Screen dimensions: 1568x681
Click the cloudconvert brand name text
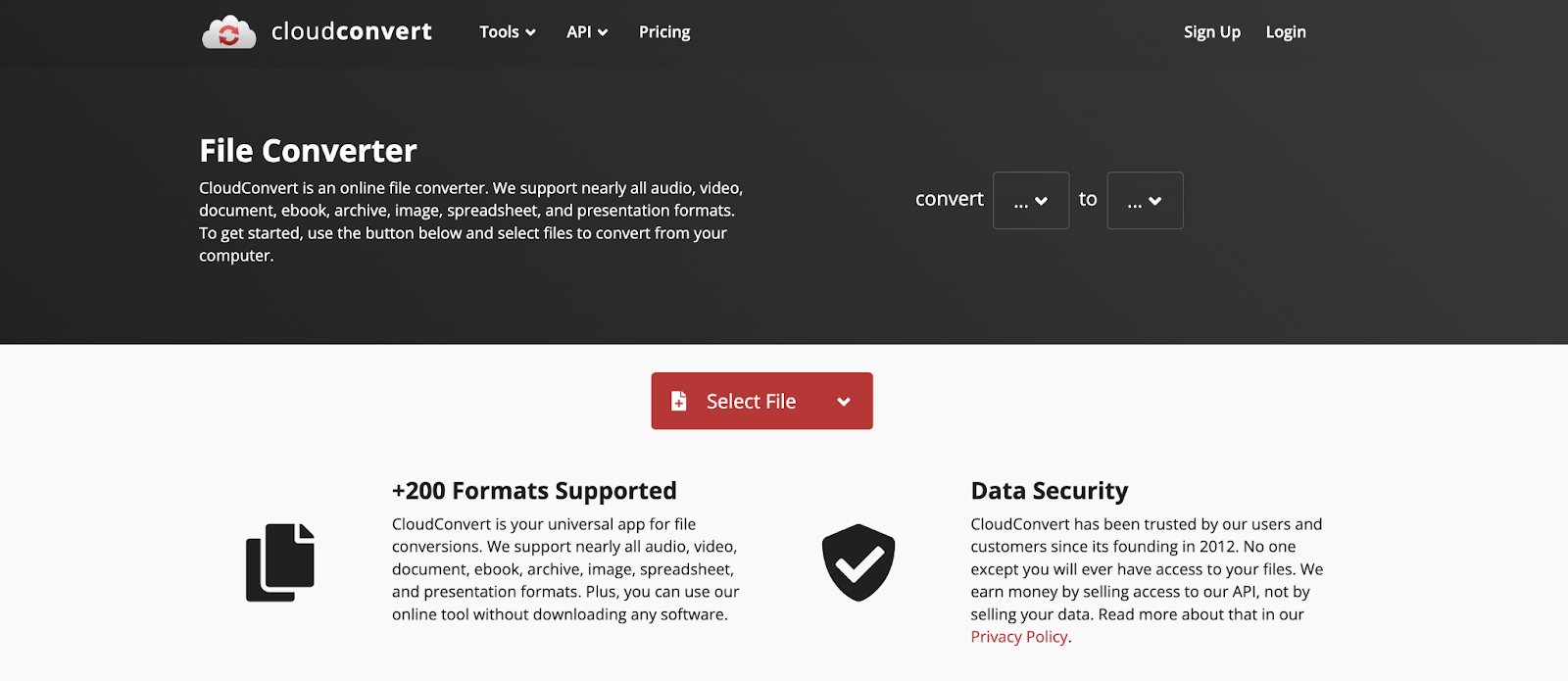[x=351, y=32]
